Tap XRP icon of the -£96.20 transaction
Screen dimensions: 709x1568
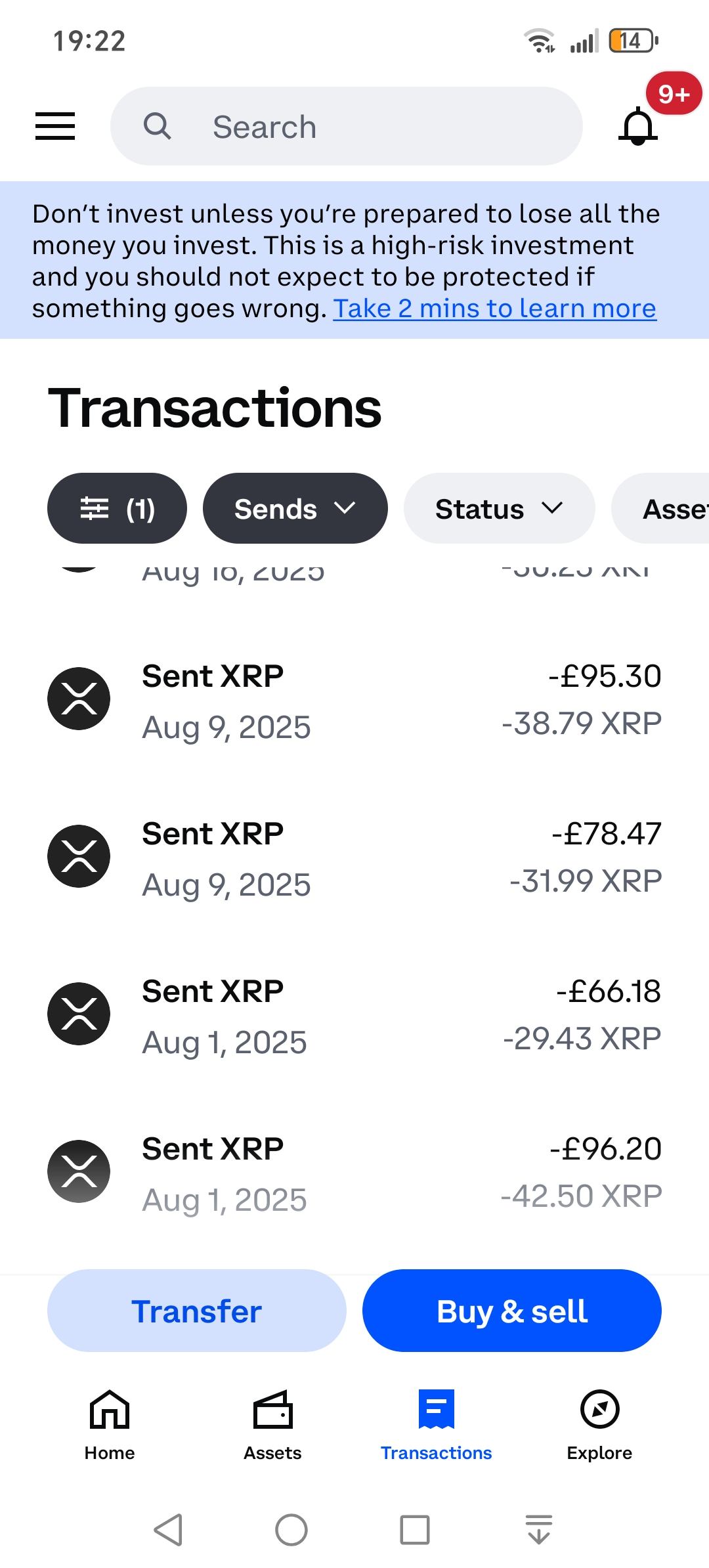pos(79,1171)
